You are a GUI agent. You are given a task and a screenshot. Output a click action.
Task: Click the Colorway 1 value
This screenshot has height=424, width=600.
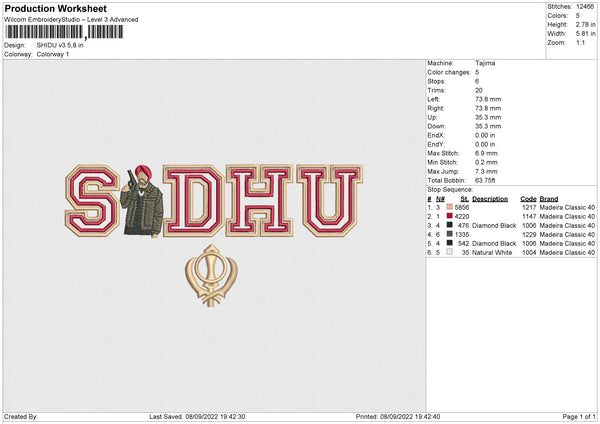point(53,54)
